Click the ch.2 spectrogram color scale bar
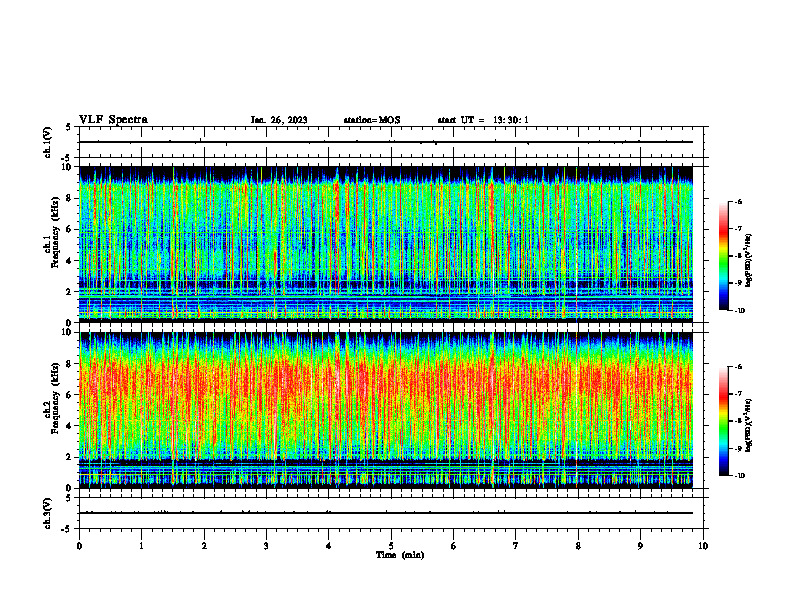This screenshot has height=612, width=792. click(x=723, y=421)
